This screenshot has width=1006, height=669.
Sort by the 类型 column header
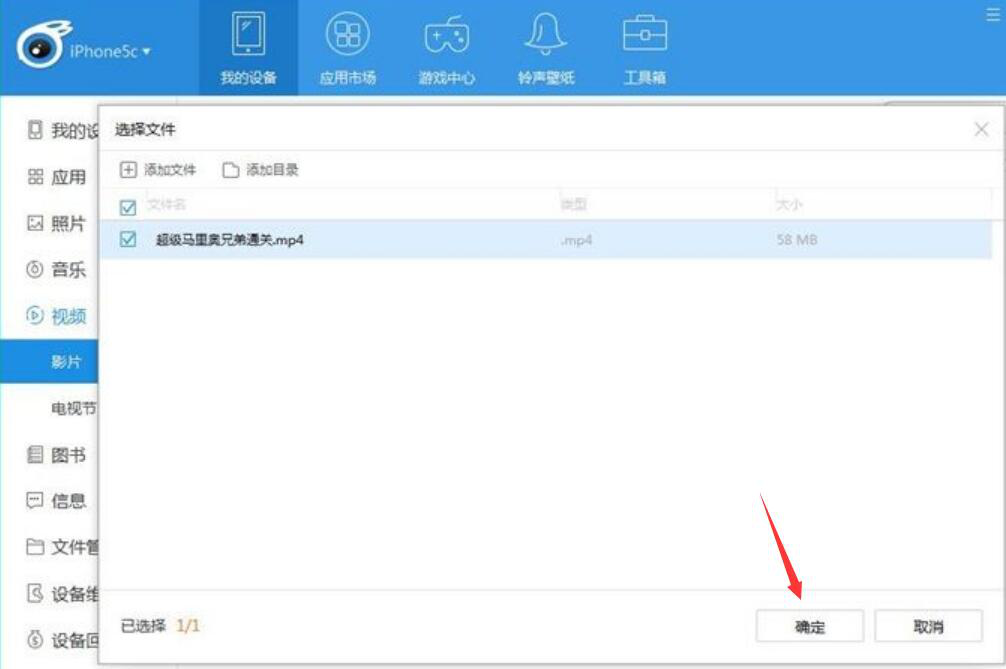point(573,205)
